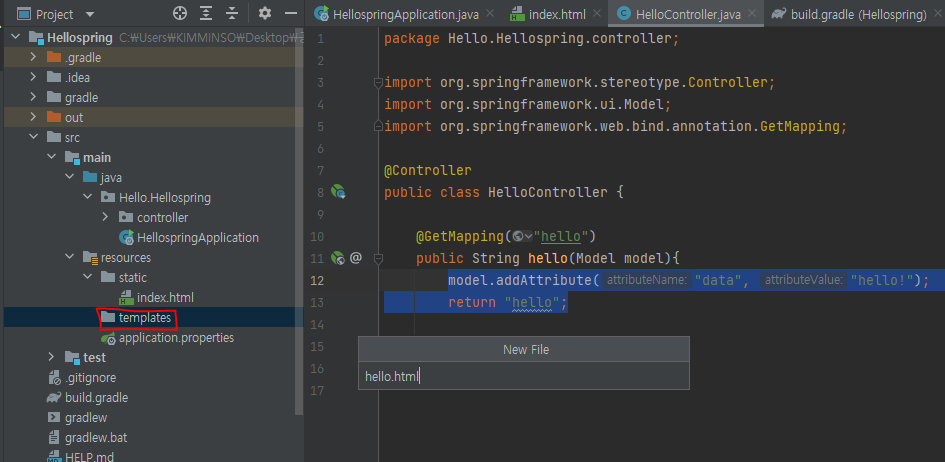Select the HelloController.java tab

(x=688, y=14)
